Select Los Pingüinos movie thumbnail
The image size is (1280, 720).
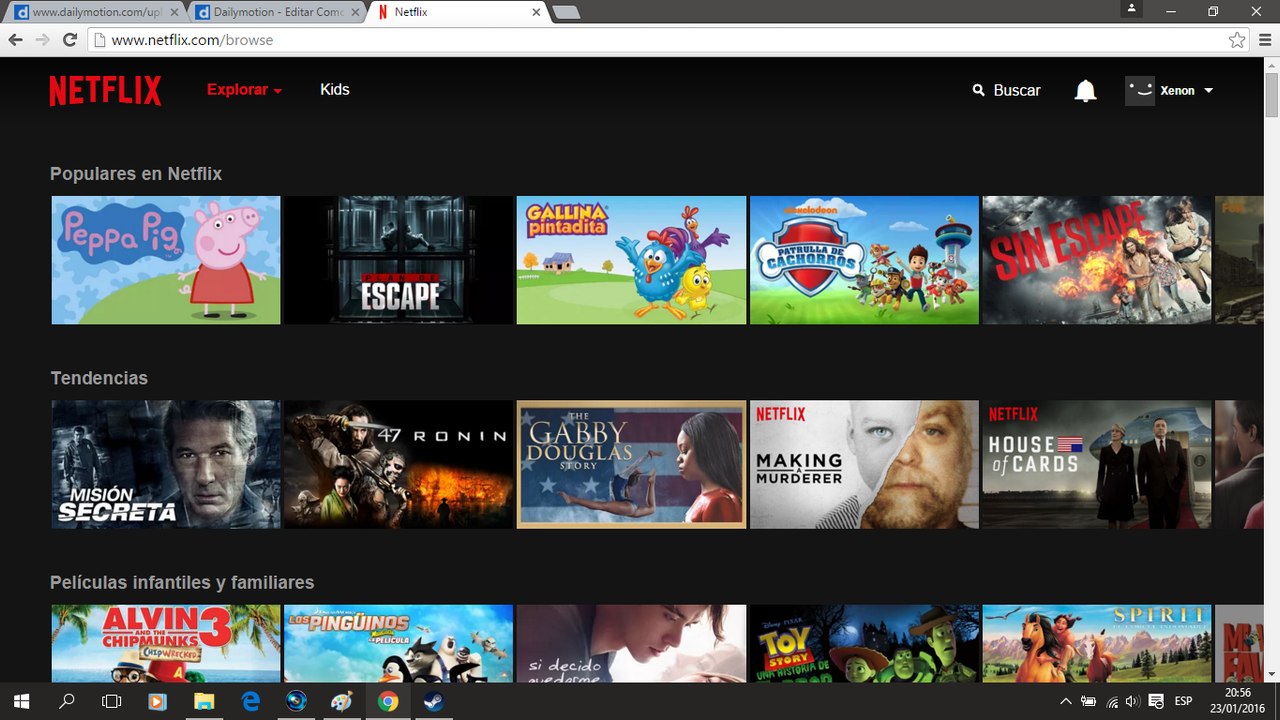399,643
